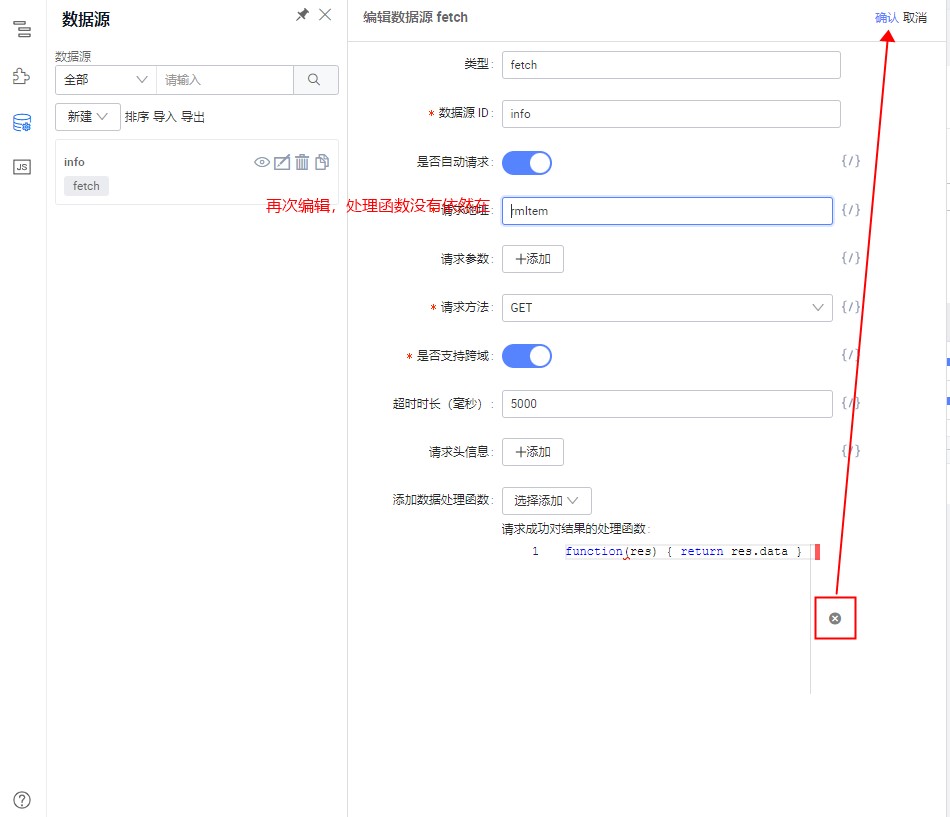Pin the data source panel
Image resolution: width=950 pixels, height=817 pixels.
(x=302, y=15)
